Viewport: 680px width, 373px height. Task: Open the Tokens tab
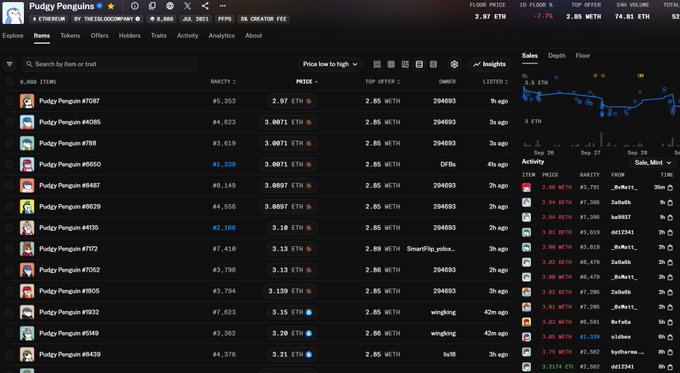(70, 36)
